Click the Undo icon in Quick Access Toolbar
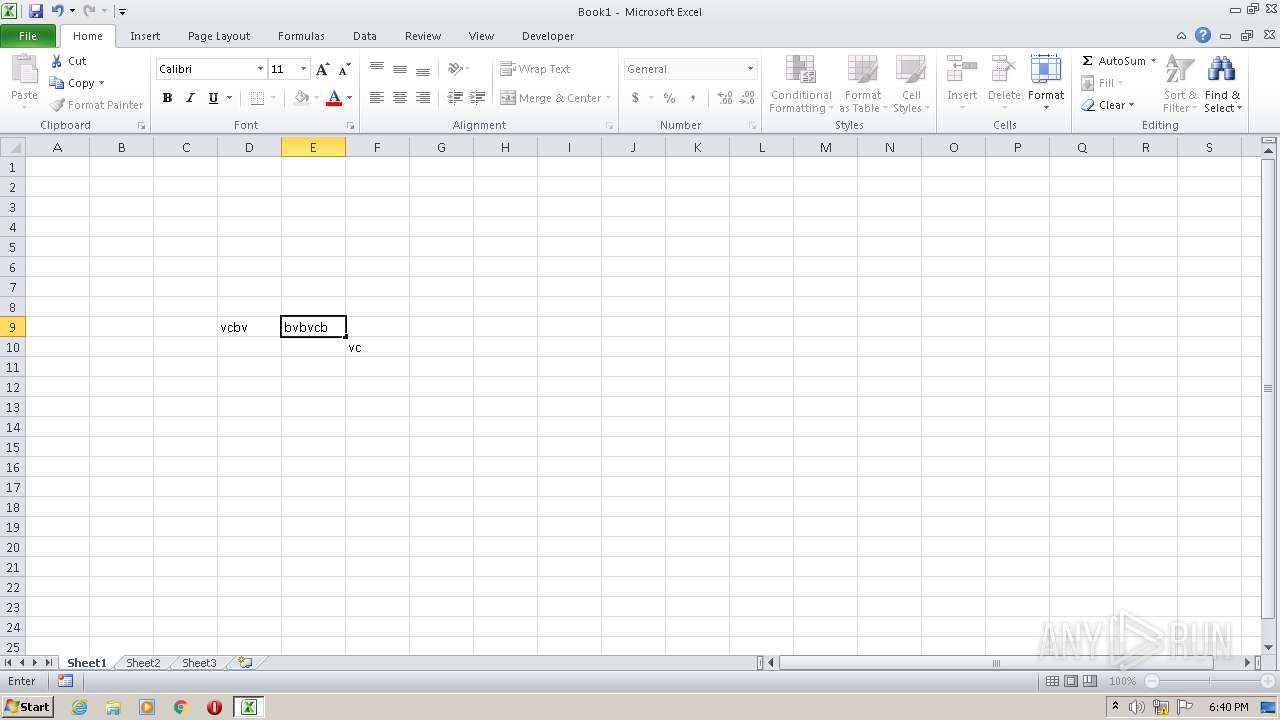 pos(57,11)
